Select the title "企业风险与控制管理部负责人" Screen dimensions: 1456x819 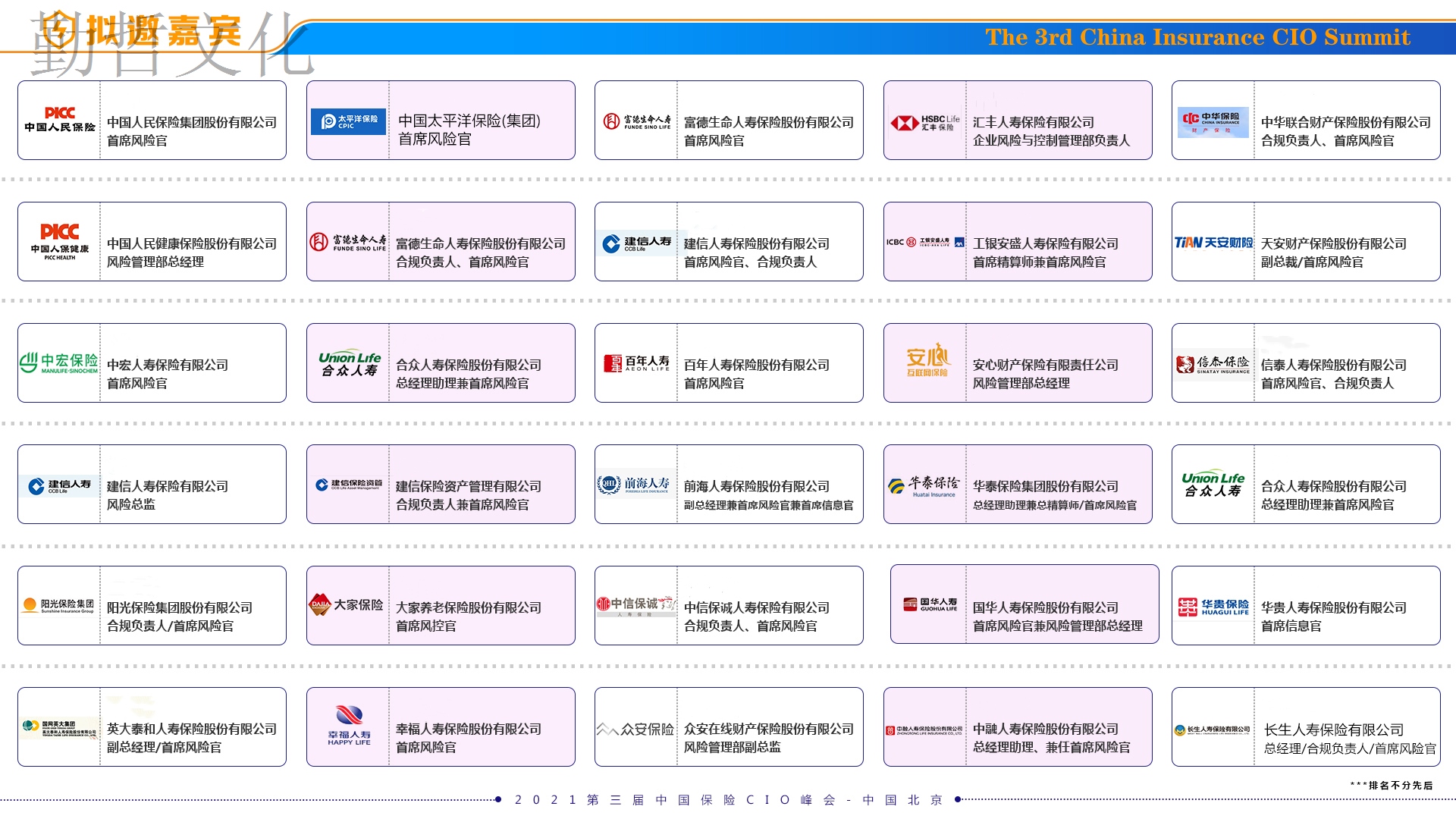tap(1052, 140)
